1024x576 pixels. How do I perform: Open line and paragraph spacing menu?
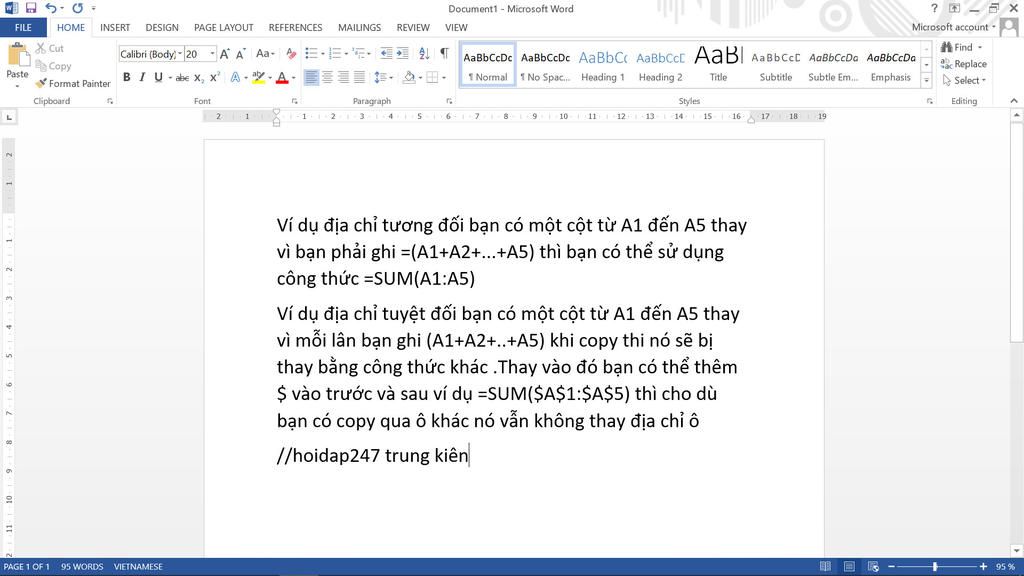pos(383,77)
